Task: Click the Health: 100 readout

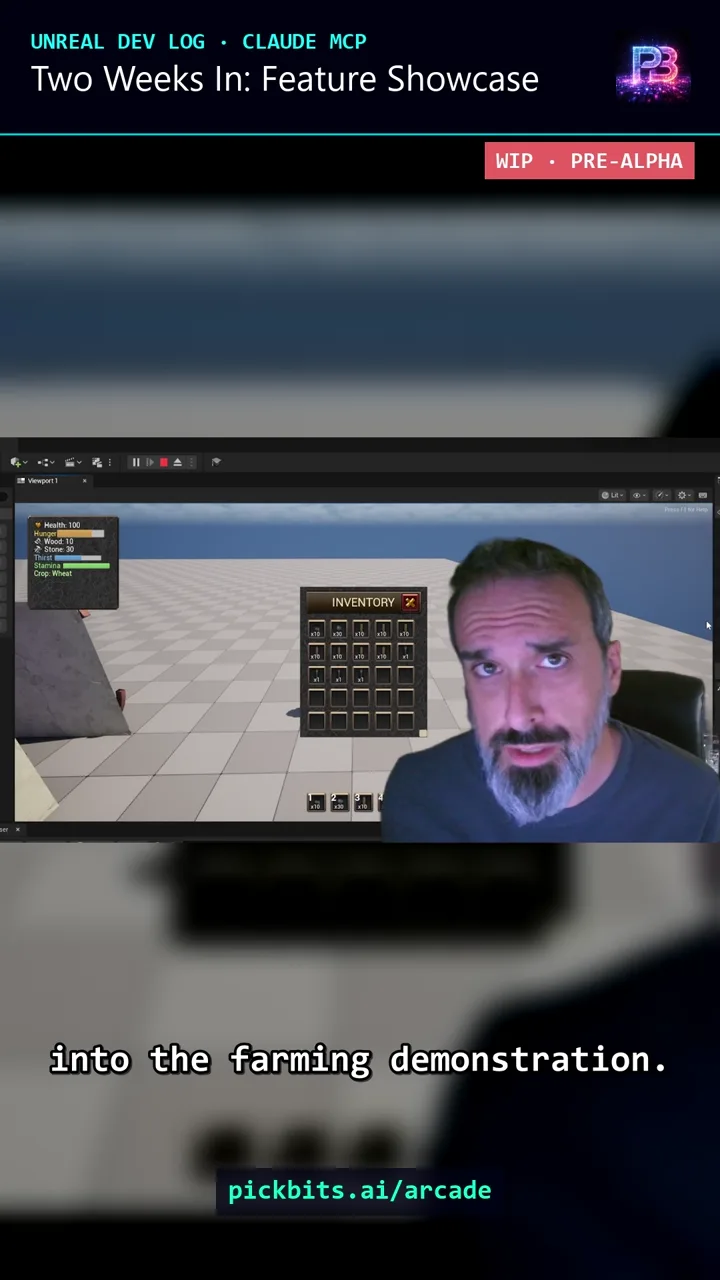Action: click(57, 525)
